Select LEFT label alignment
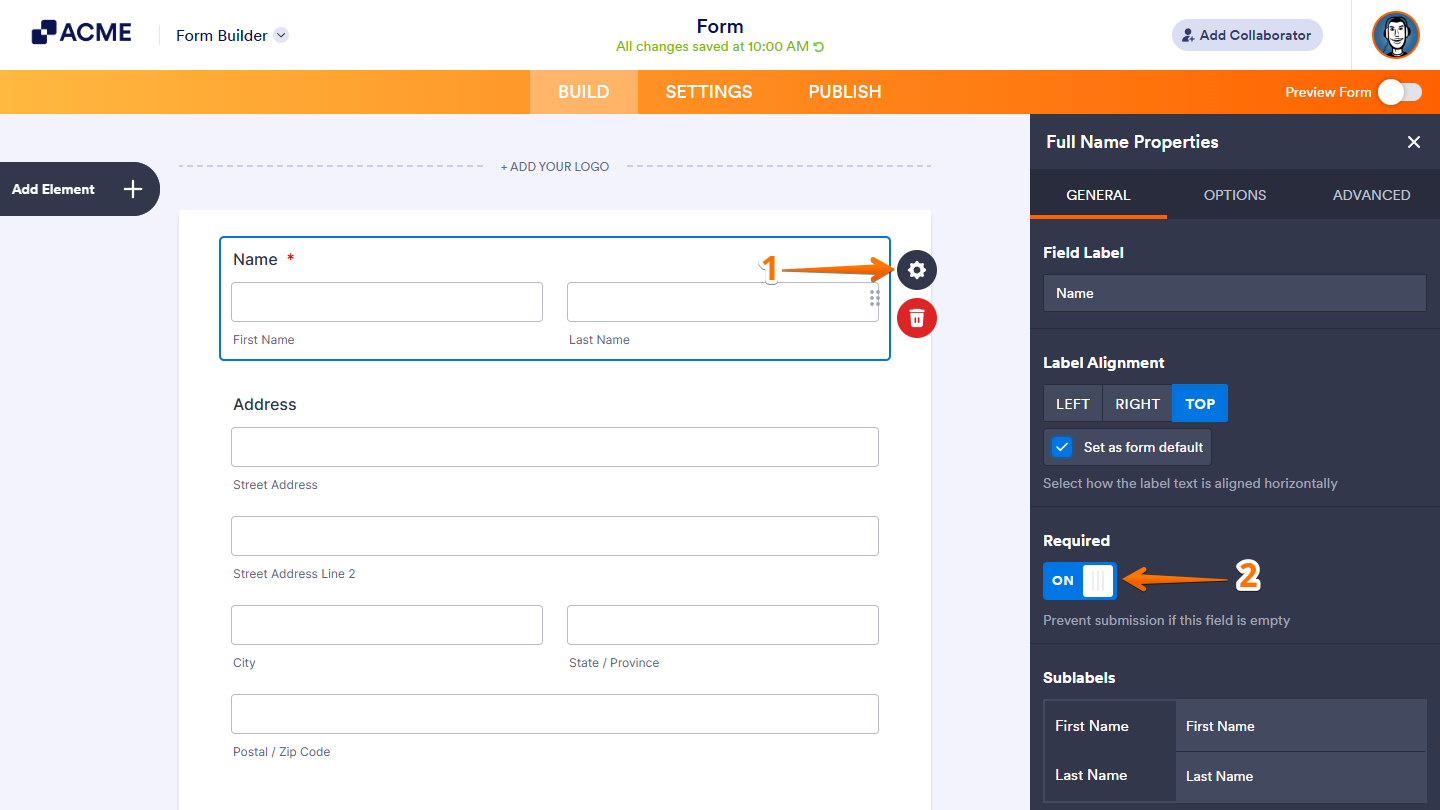The height and width of the screenshot is (810, 1440). 1072,403
